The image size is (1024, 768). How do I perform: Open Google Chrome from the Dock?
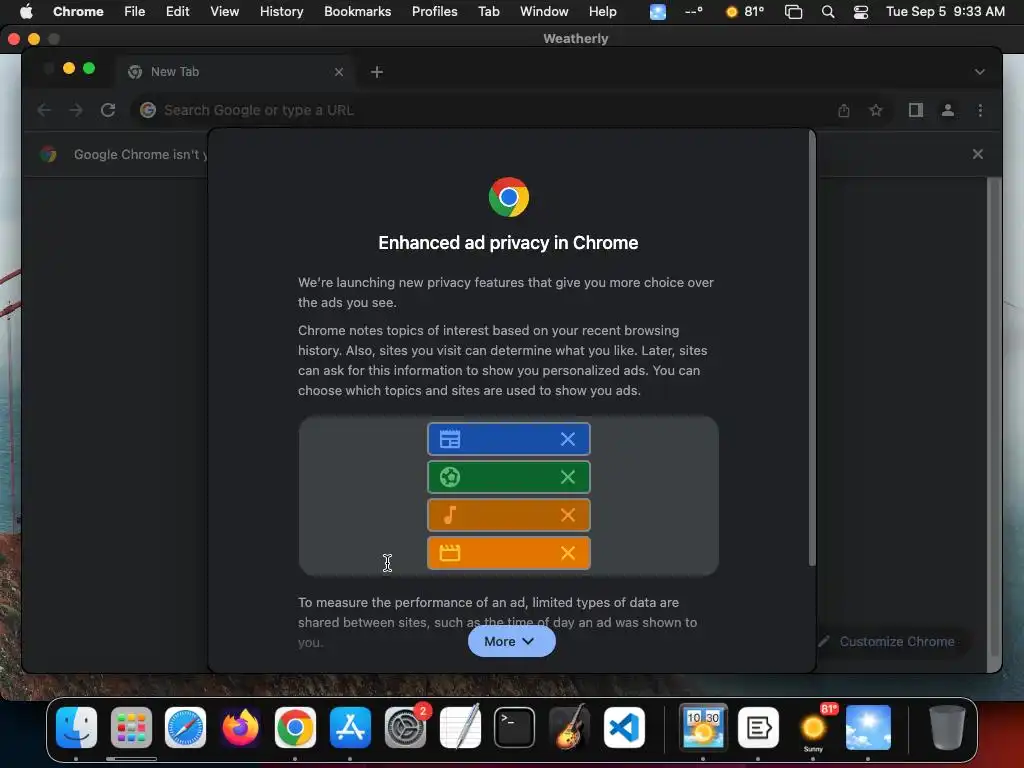(x=295, y=728)
